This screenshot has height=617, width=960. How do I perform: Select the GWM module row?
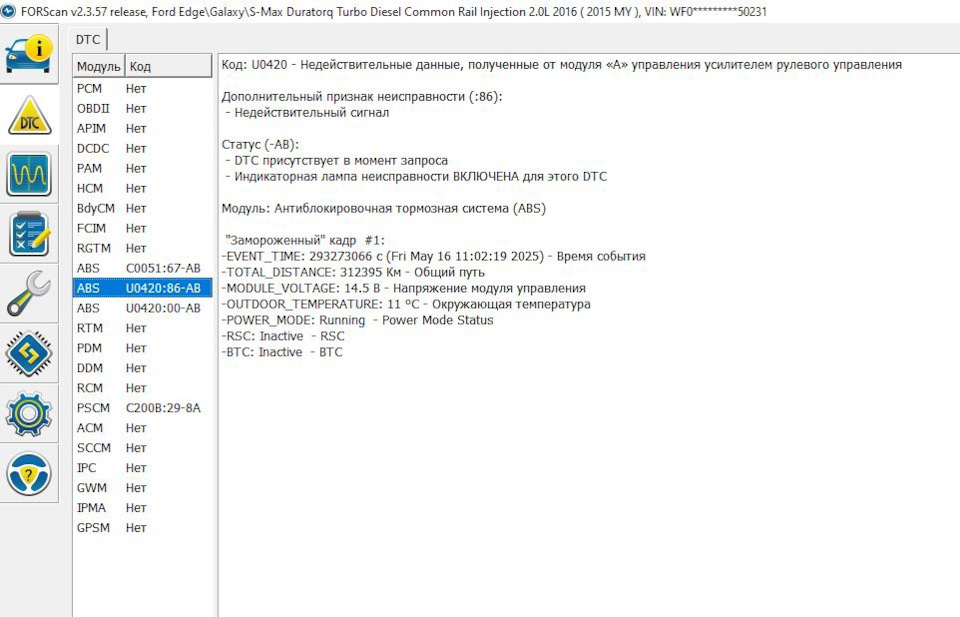coord(143,488)
